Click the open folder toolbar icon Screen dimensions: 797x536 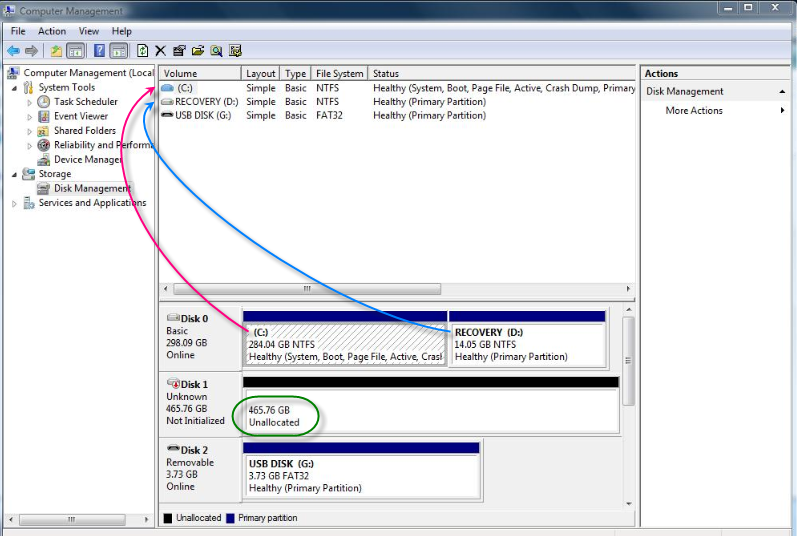[198, 50]
